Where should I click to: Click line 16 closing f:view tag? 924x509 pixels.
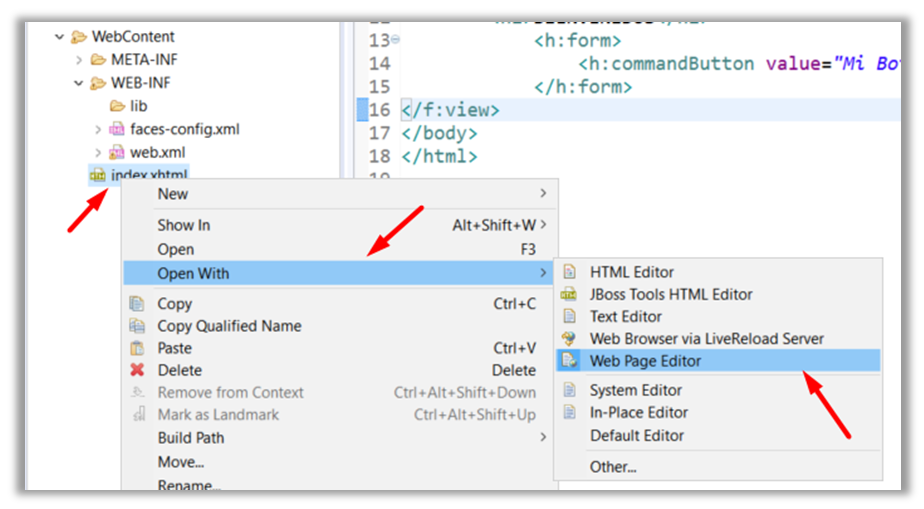click(450, 110)
